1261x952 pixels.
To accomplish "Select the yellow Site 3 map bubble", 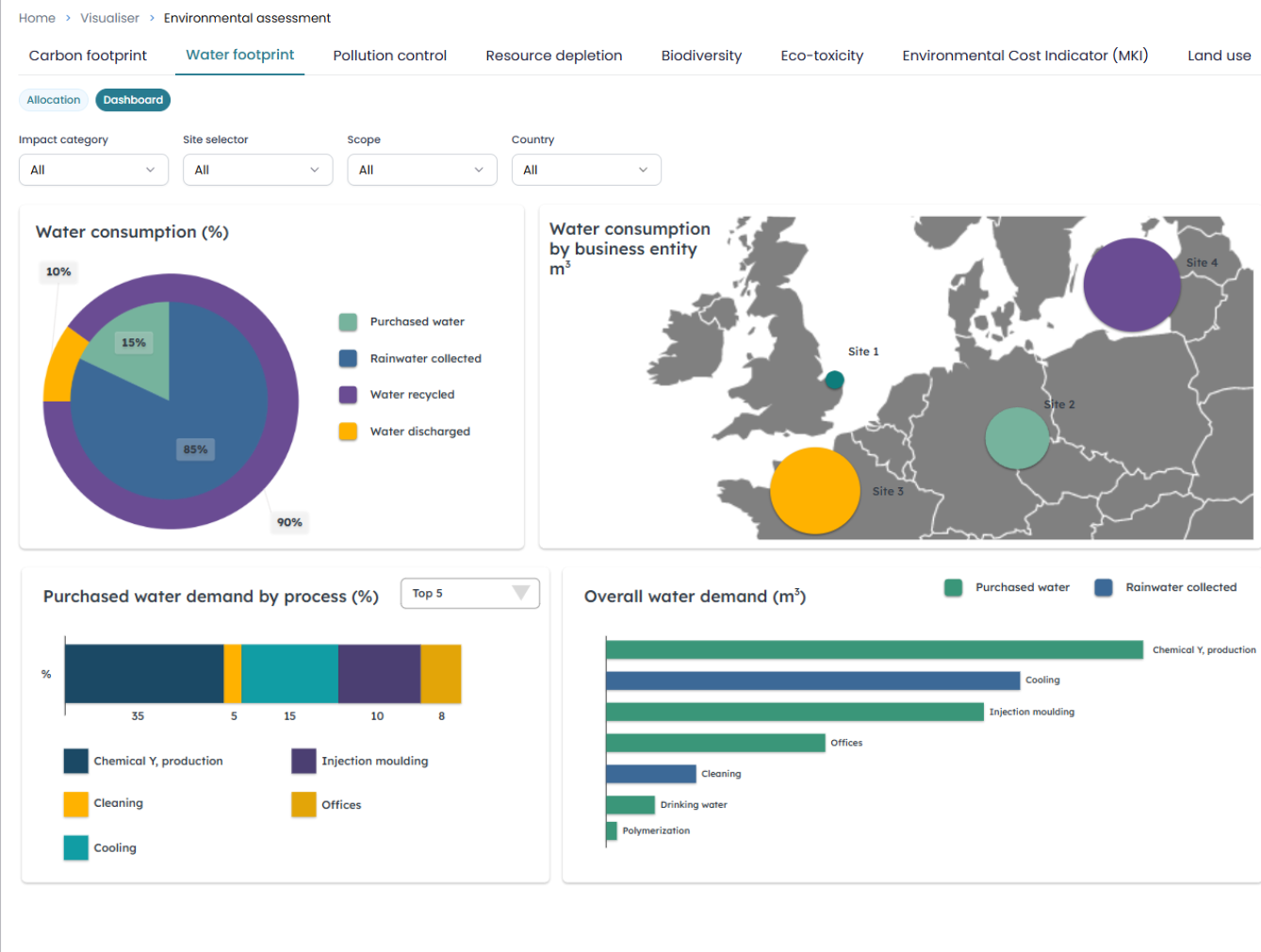I will pyautogui.click(x=814, y=490).
